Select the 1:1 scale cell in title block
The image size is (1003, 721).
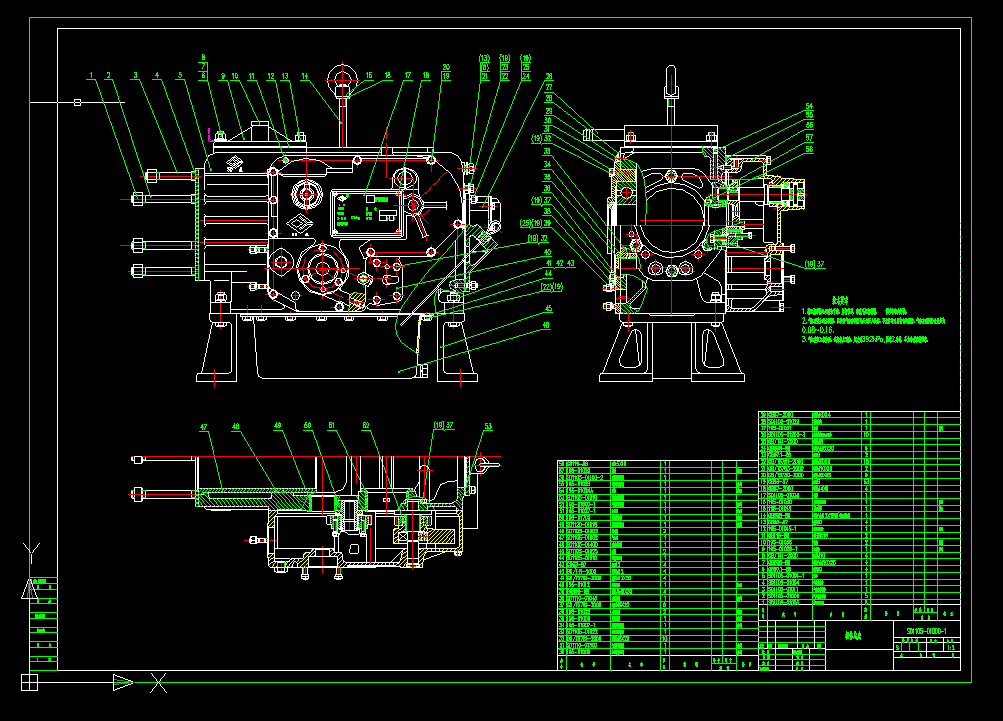(952, 647)
